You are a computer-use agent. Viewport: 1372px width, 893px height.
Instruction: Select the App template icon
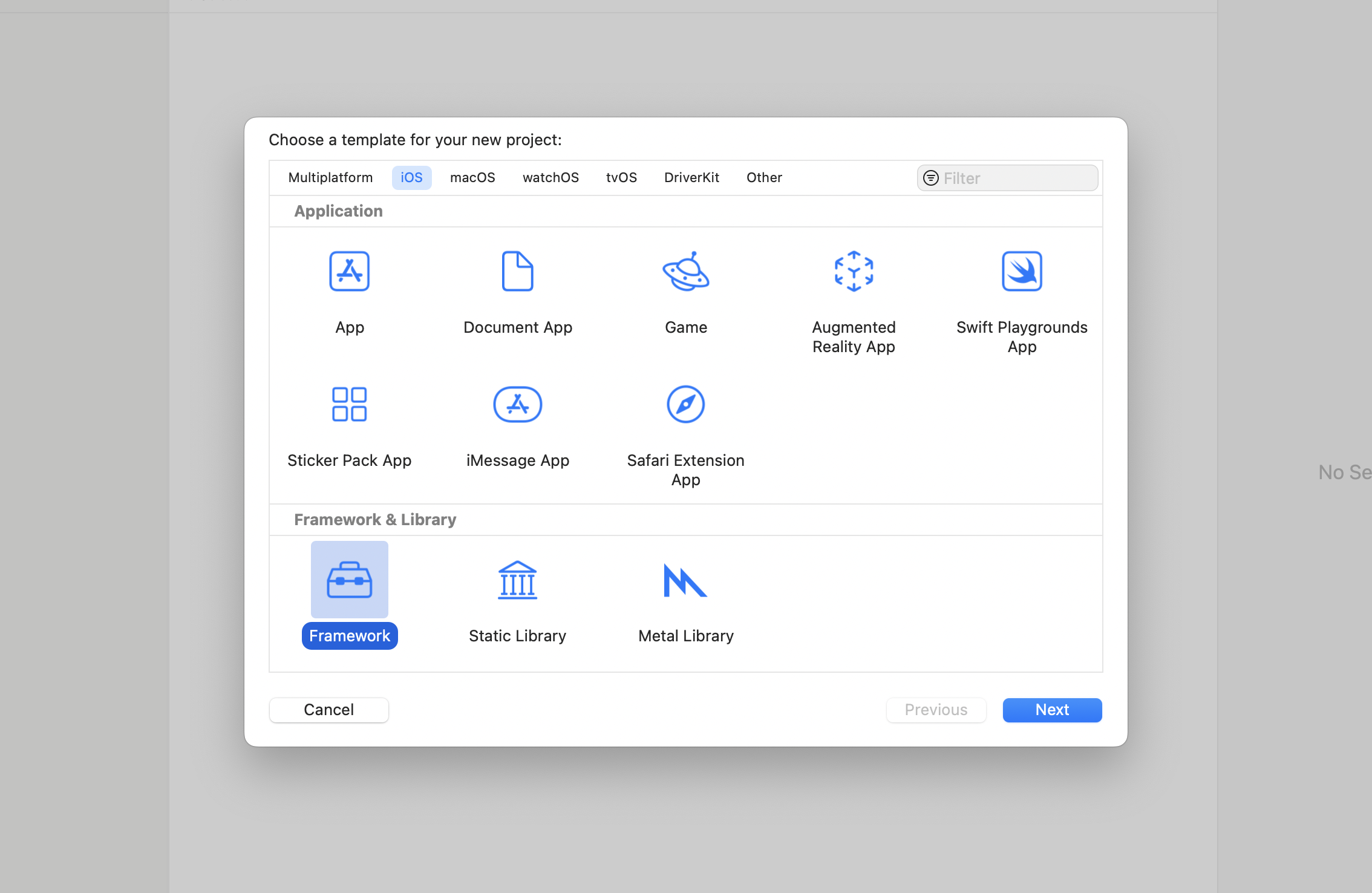click(x=349, y=272)
